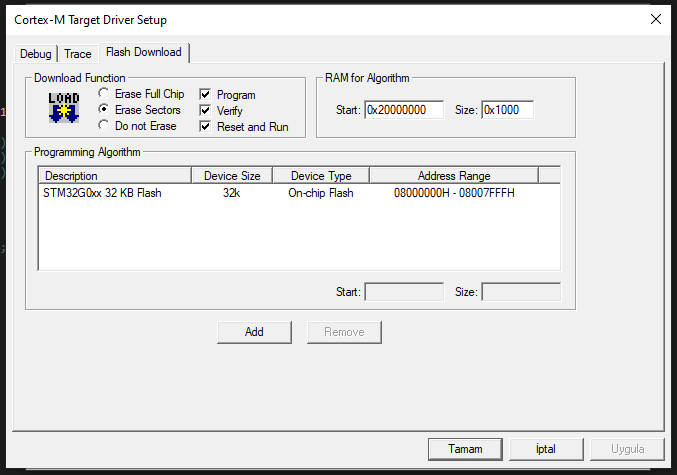Click Programming Algorithm Start field
The width and height of the screenshot is (677, 475).
pos(404,292)
